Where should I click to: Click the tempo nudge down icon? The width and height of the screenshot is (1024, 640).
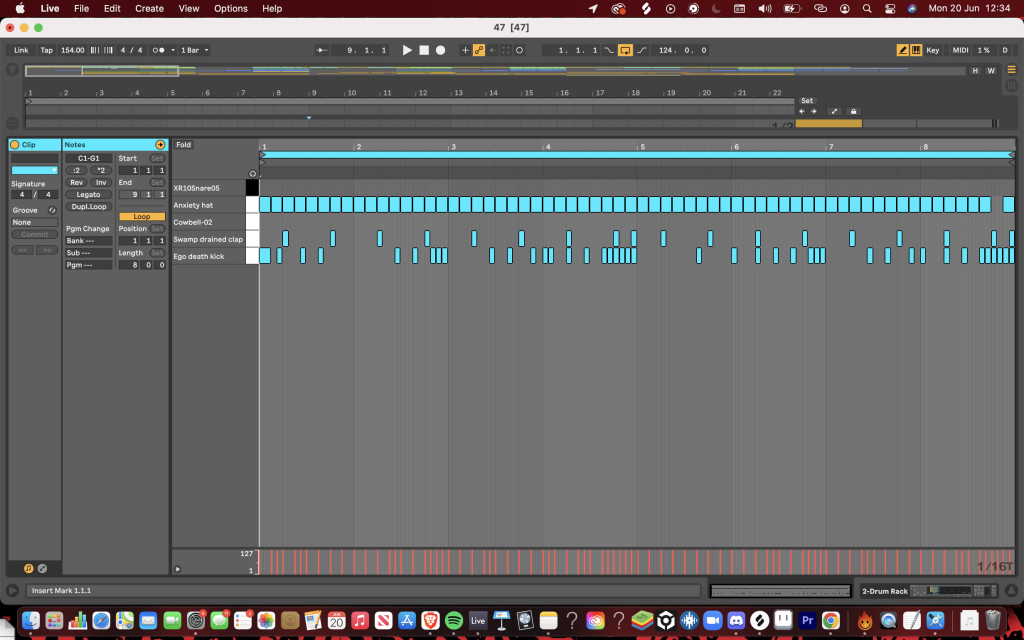click(95, 50)
